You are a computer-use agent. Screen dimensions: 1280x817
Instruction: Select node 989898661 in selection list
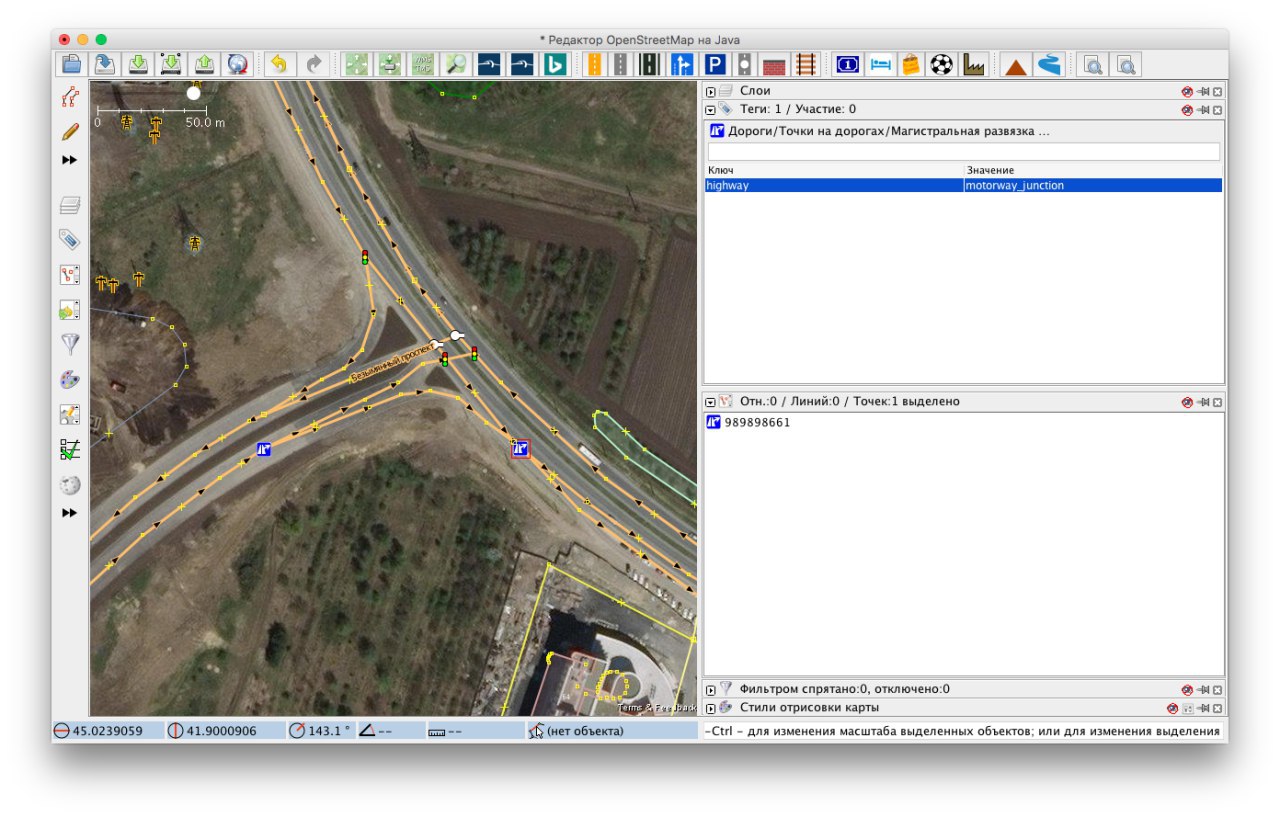(x=757, y=423)
